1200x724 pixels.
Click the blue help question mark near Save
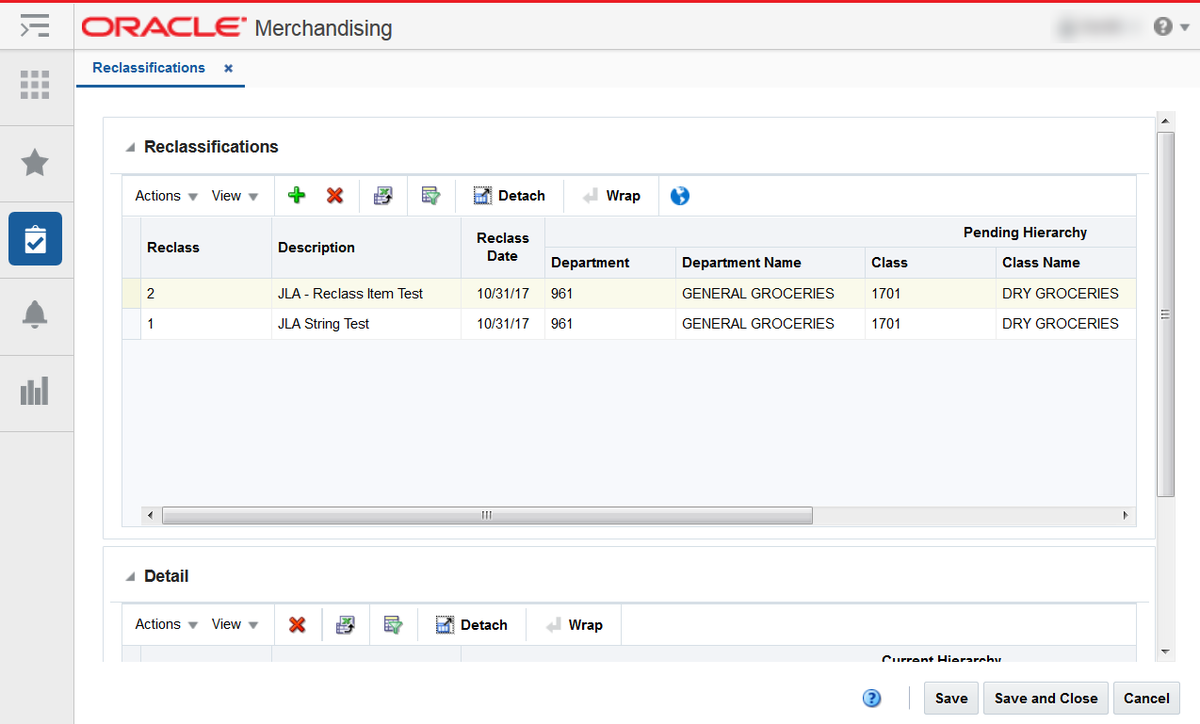[872, 698]
